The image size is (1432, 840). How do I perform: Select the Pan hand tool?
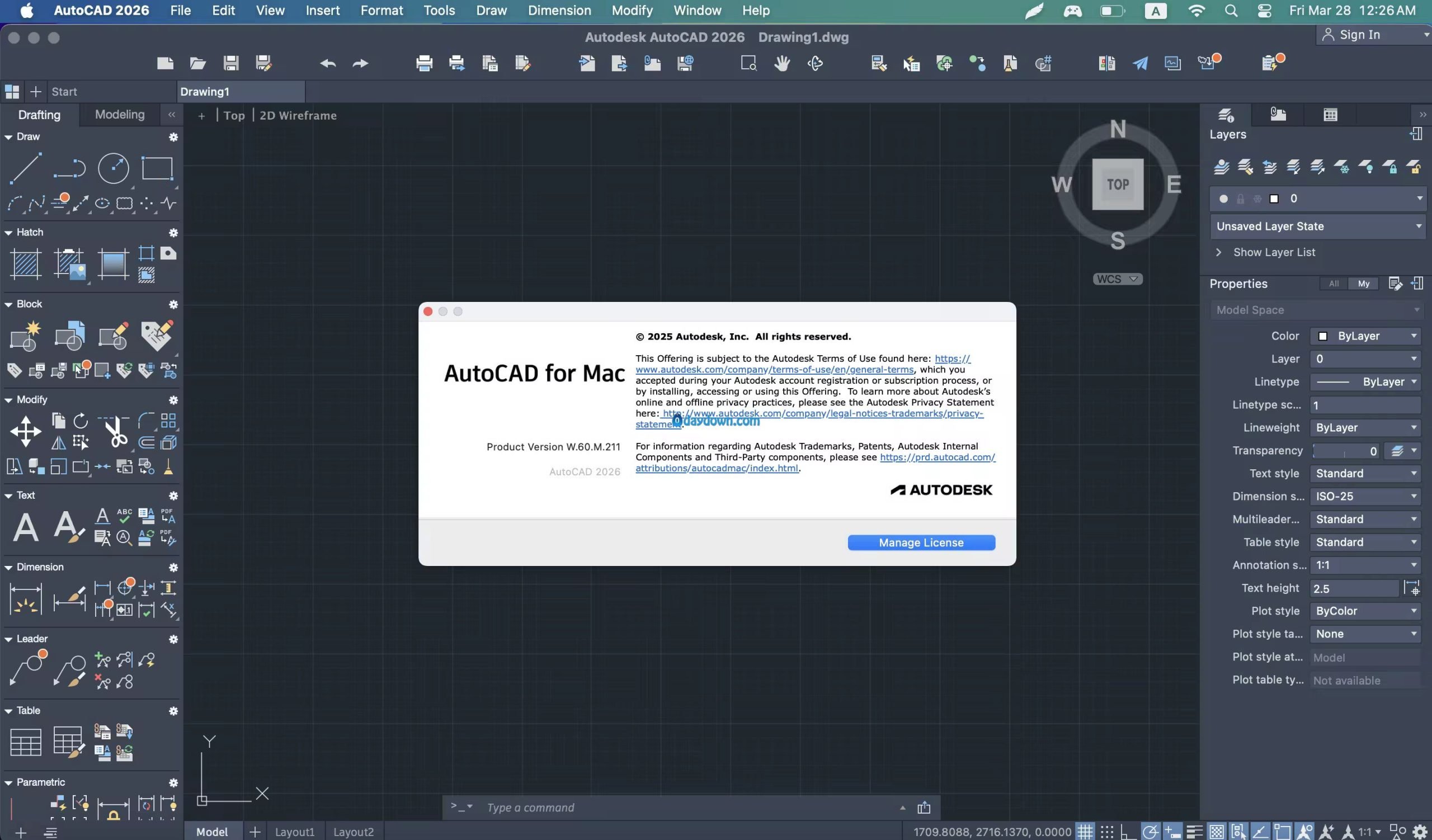(782, 63)
